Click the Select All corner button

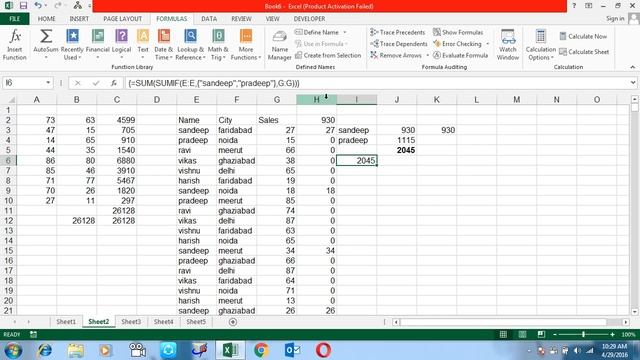[11, 100]
